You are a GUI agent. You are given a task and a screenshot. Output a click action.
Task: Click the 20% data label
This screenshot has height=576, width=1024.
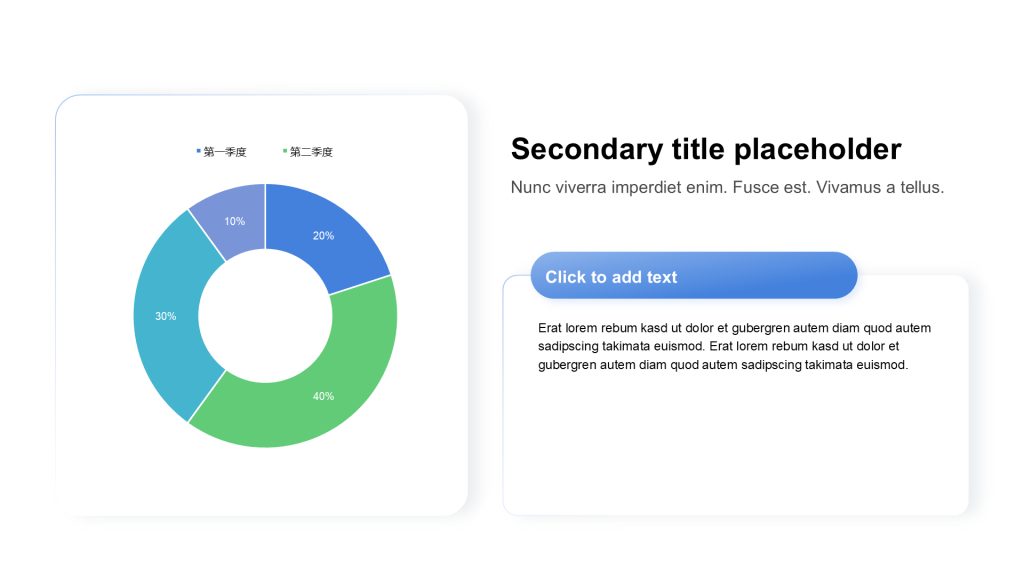tap(323, 236)
